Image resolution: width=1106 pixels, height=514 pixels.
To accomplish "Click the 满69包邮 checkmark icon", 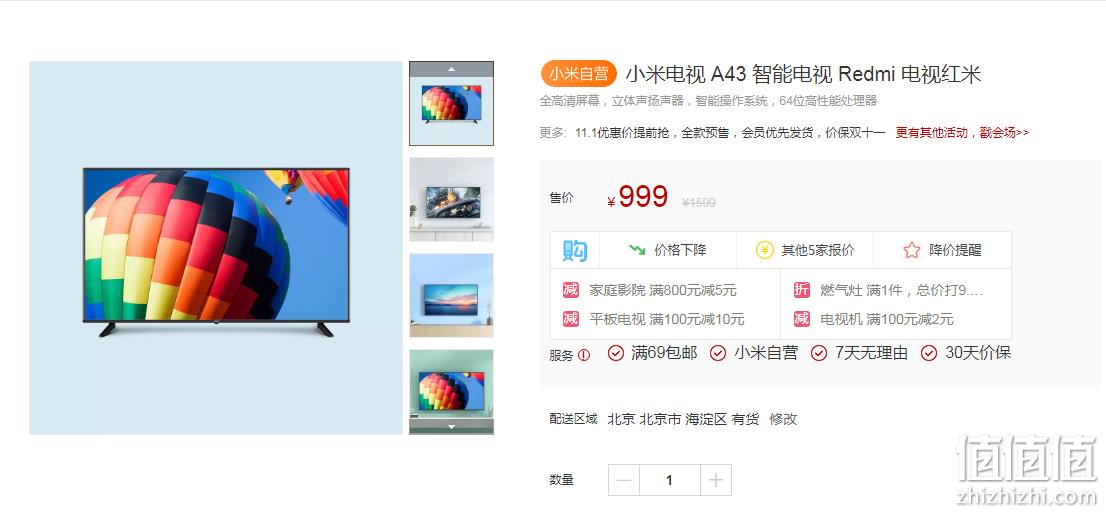I will point(616,353).
